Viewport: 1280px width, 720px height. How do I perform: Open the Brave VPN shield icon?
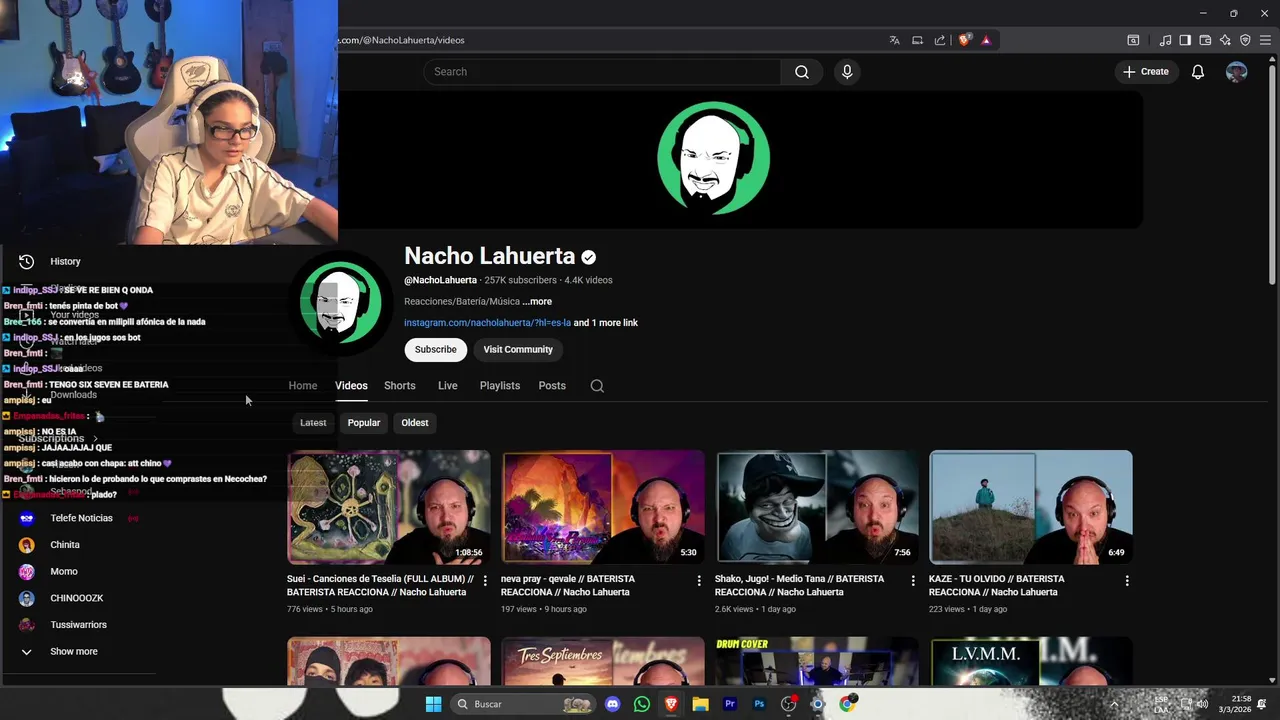point(1245,40)
